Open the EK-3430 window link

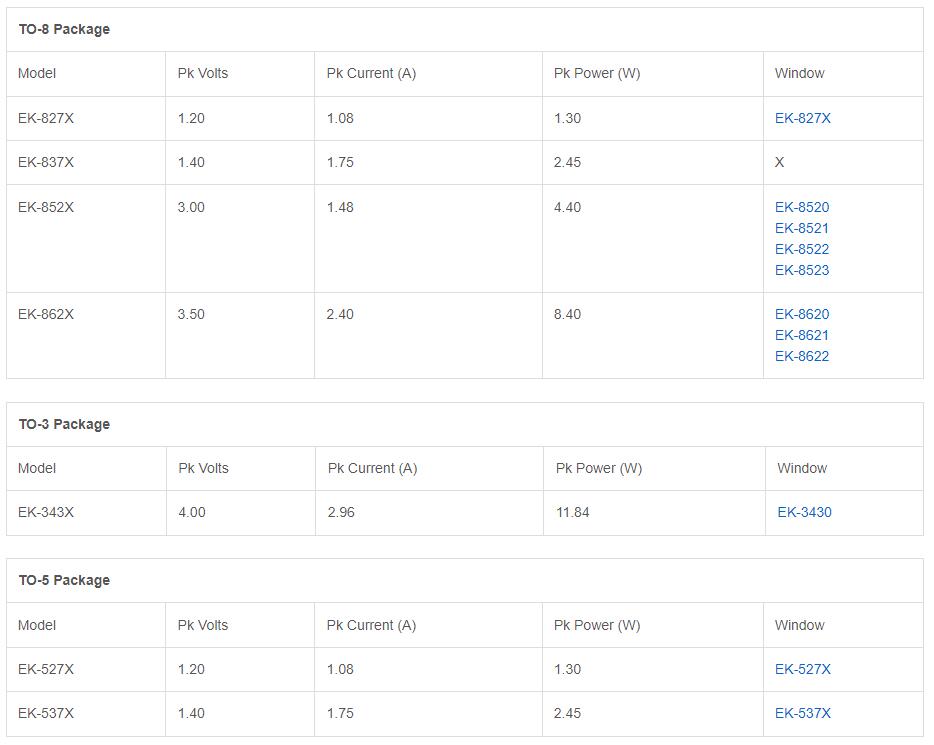(x=804, y=512)
